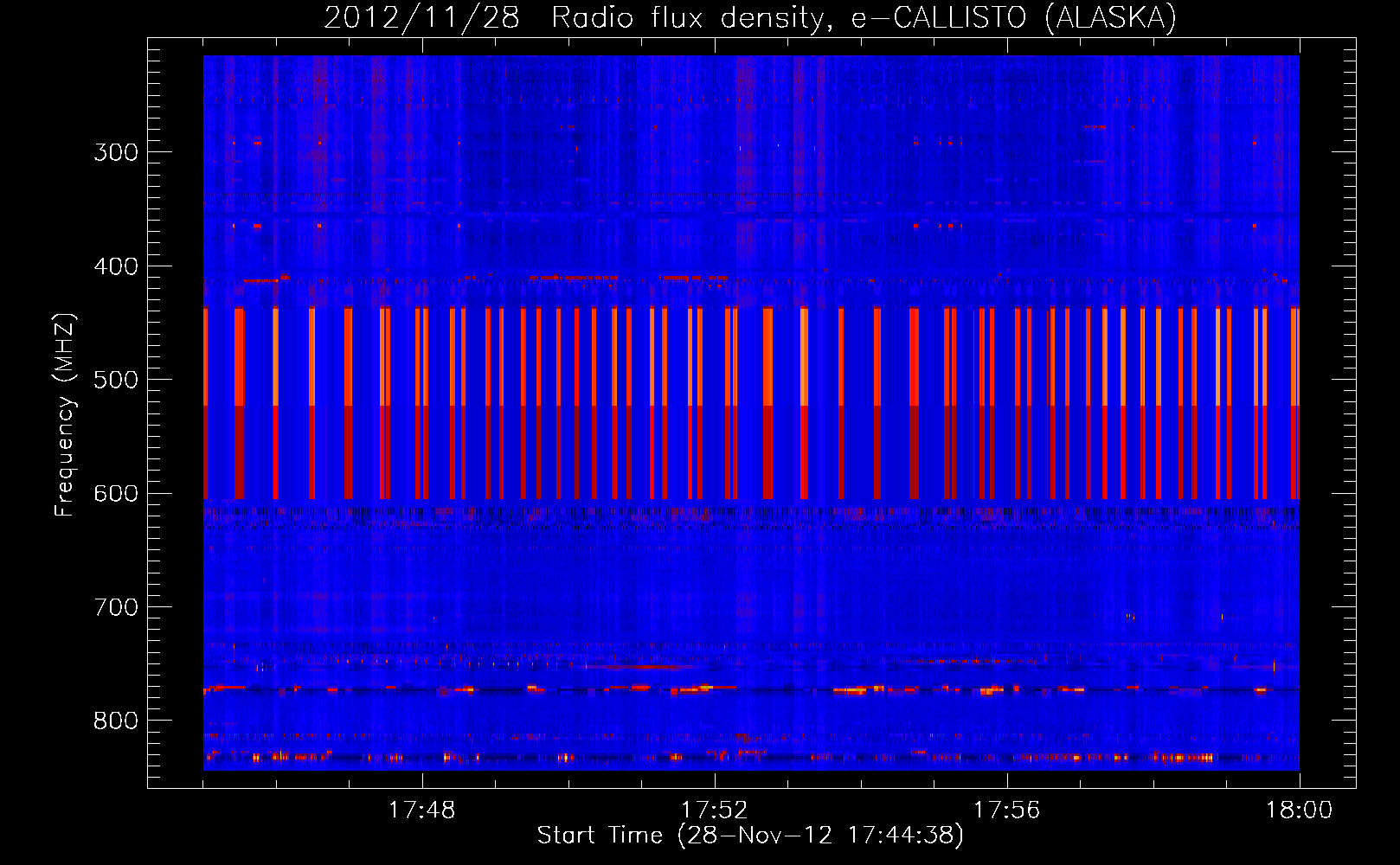The image size is (1400, 865).
Task: Click the 18:00 time axis label
Action: [1300, 811]
